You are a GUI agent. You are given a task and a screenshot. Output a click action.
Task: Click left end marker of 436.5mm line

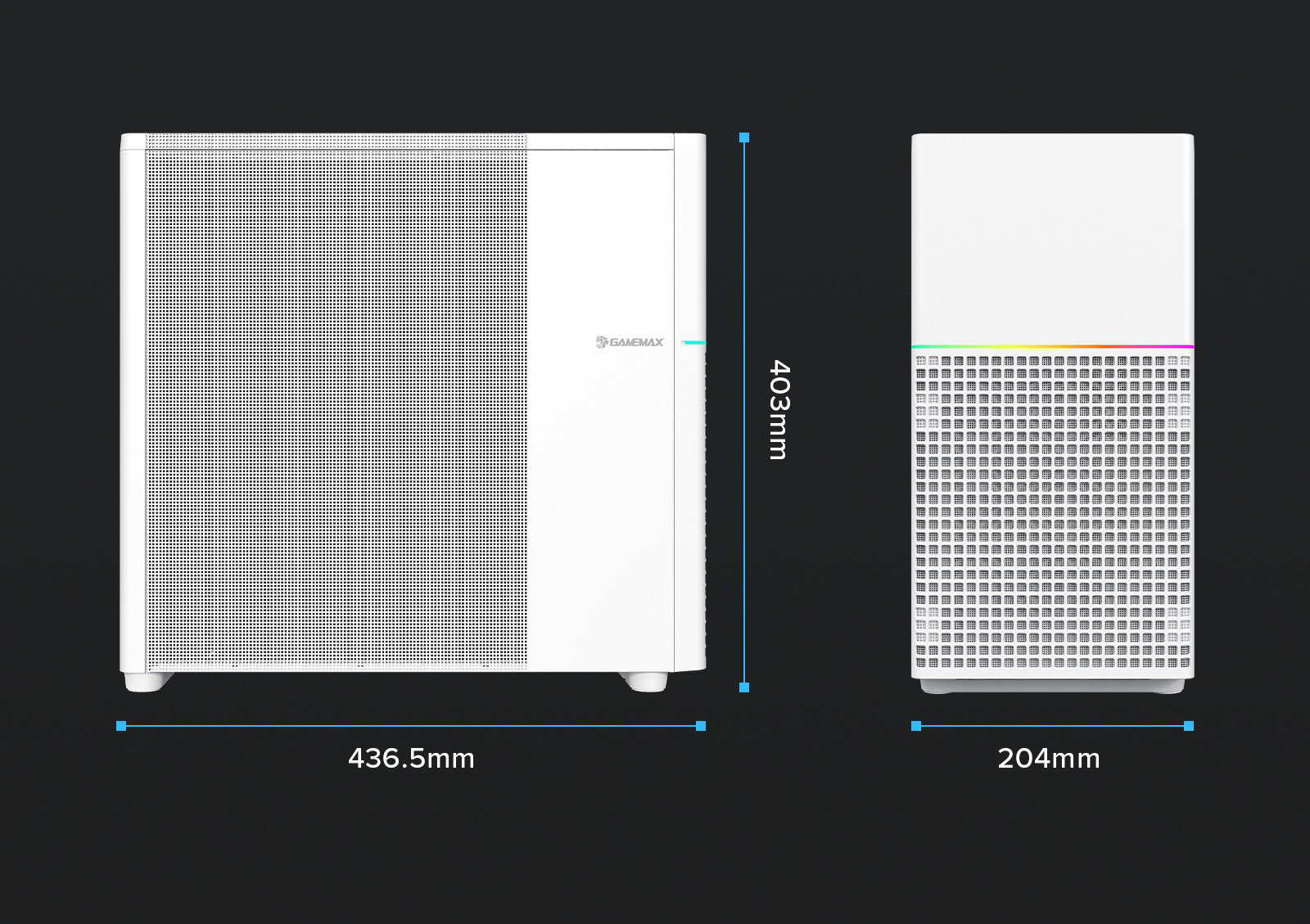click(x=121, y=726)
